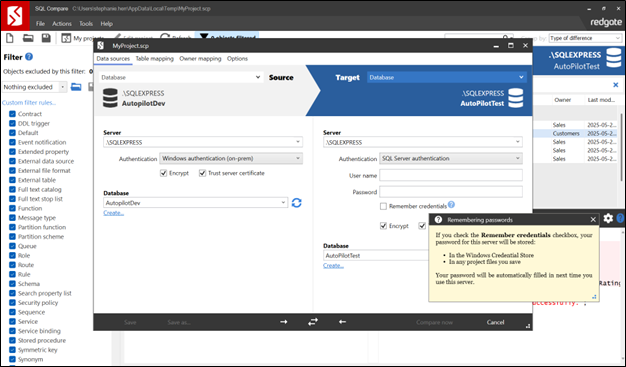Refresh the source database list
The height and width of the screenshot is (367, 626).
[x=296, y=203]
